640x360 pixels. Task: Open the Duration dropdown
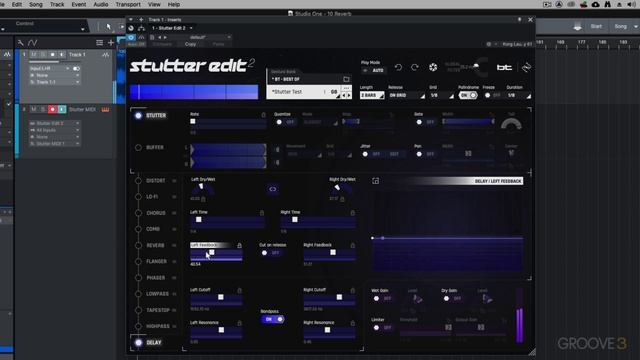click(518, 95)
